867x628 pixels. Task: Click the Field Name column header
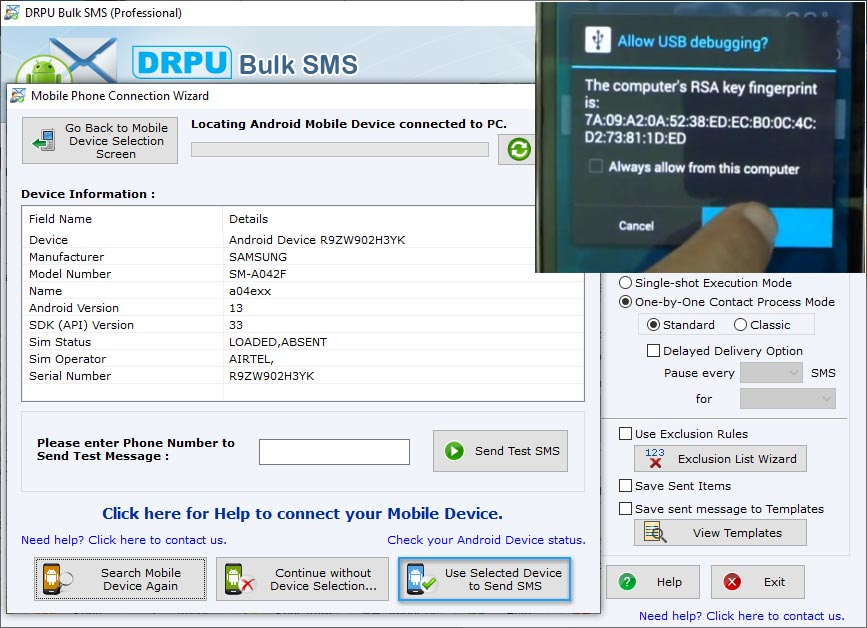pos(60,219)
